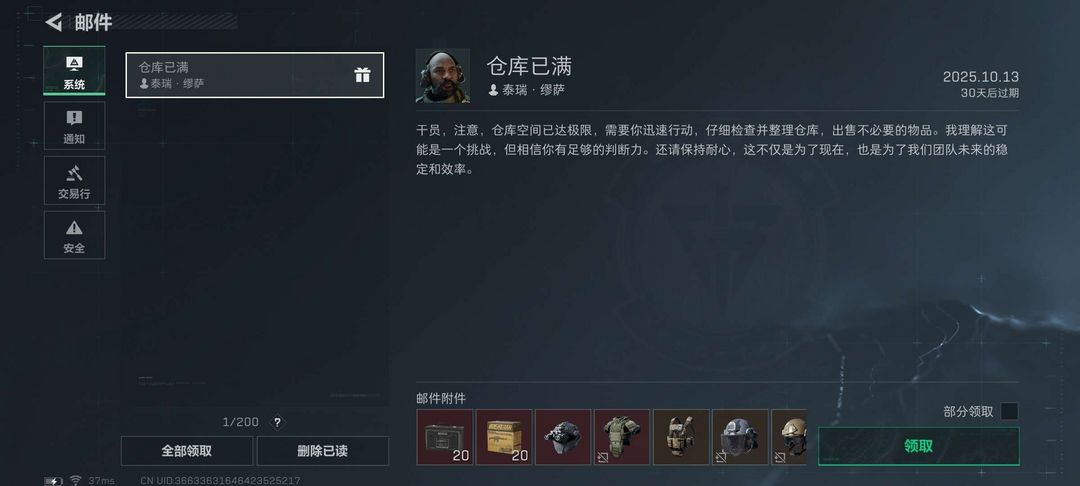
Task: Select the 仓库已满 mail entry
Action: pos(255,75)
